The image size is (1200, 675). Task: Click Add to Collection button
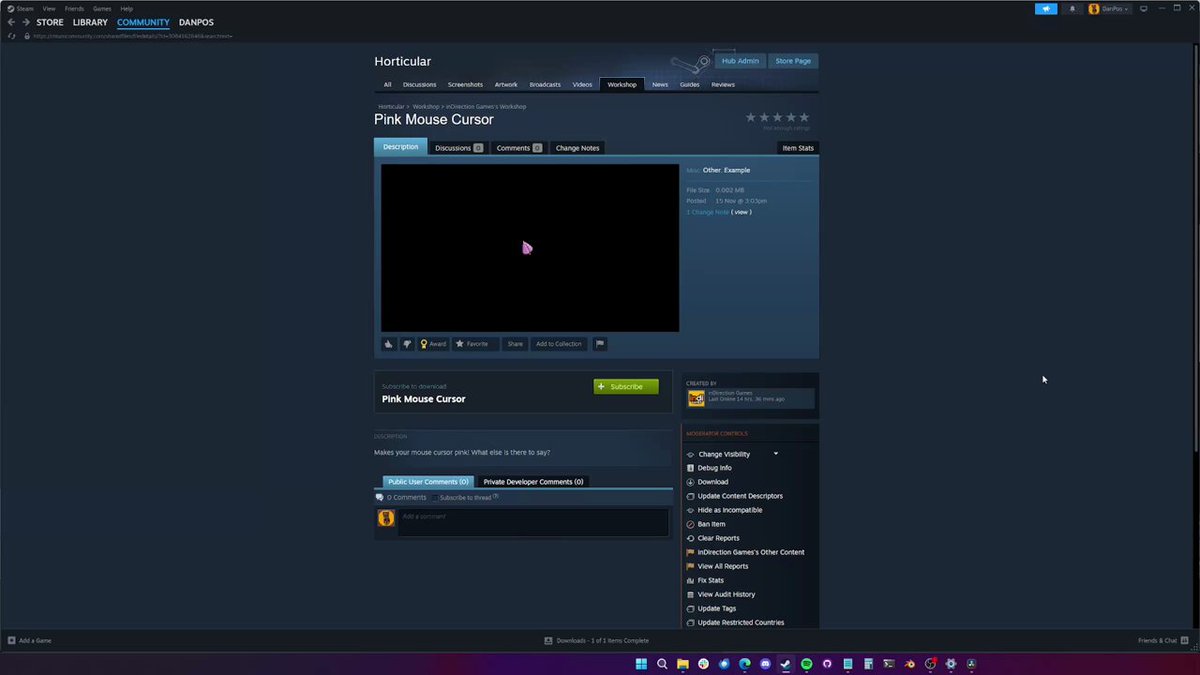click(558, 344)
